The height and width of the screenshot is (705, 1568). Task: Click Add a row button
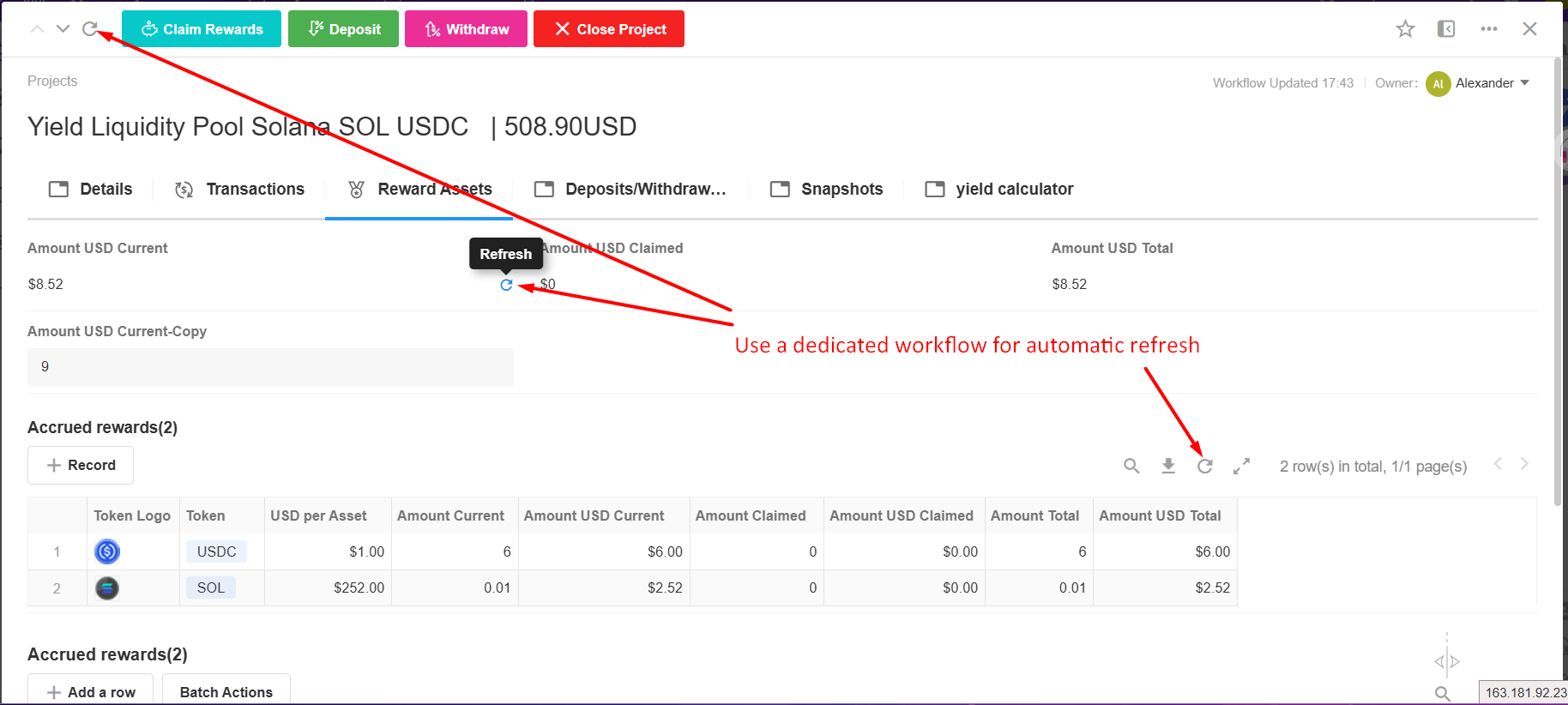pos(91,691)
